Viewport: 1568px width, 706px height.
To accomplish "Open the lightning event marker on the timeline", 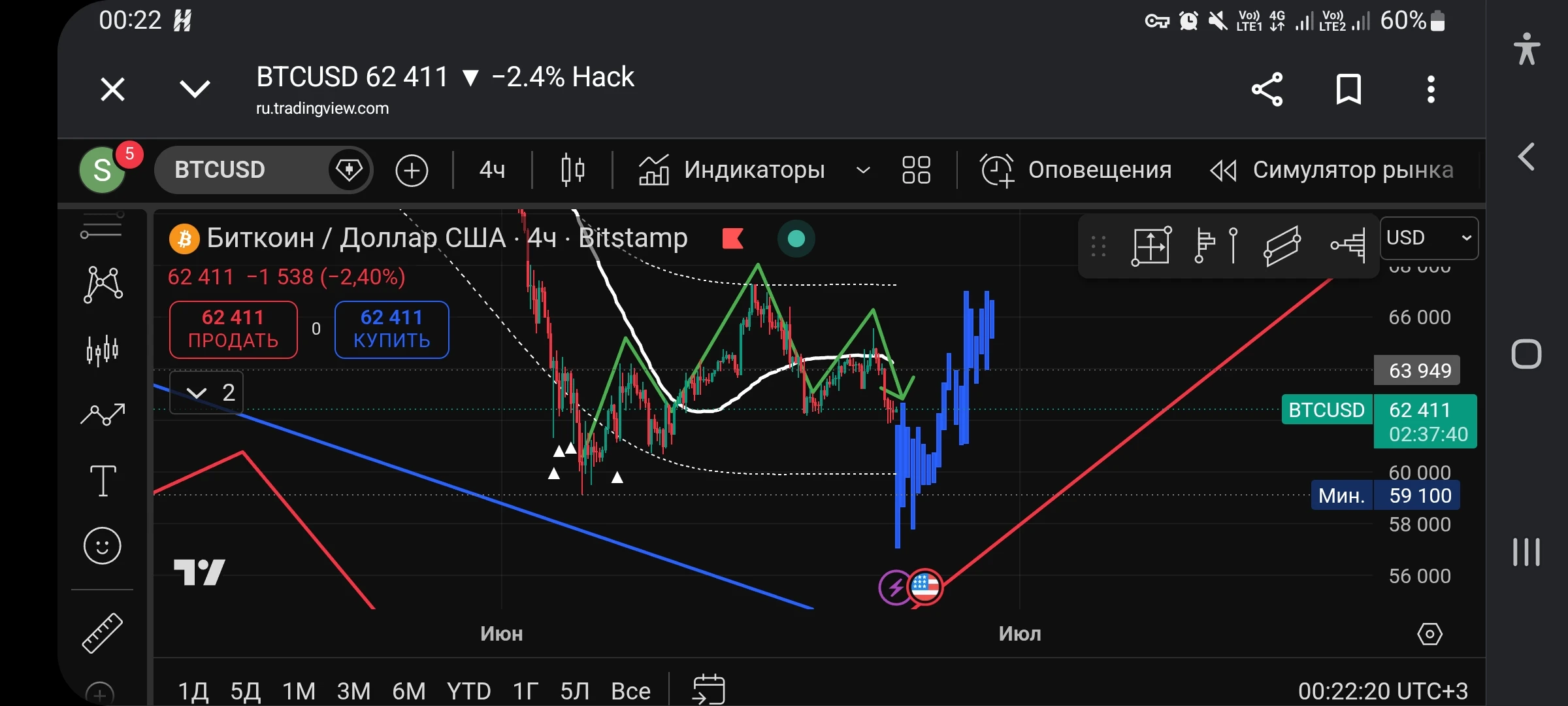I will coord(894,587).
